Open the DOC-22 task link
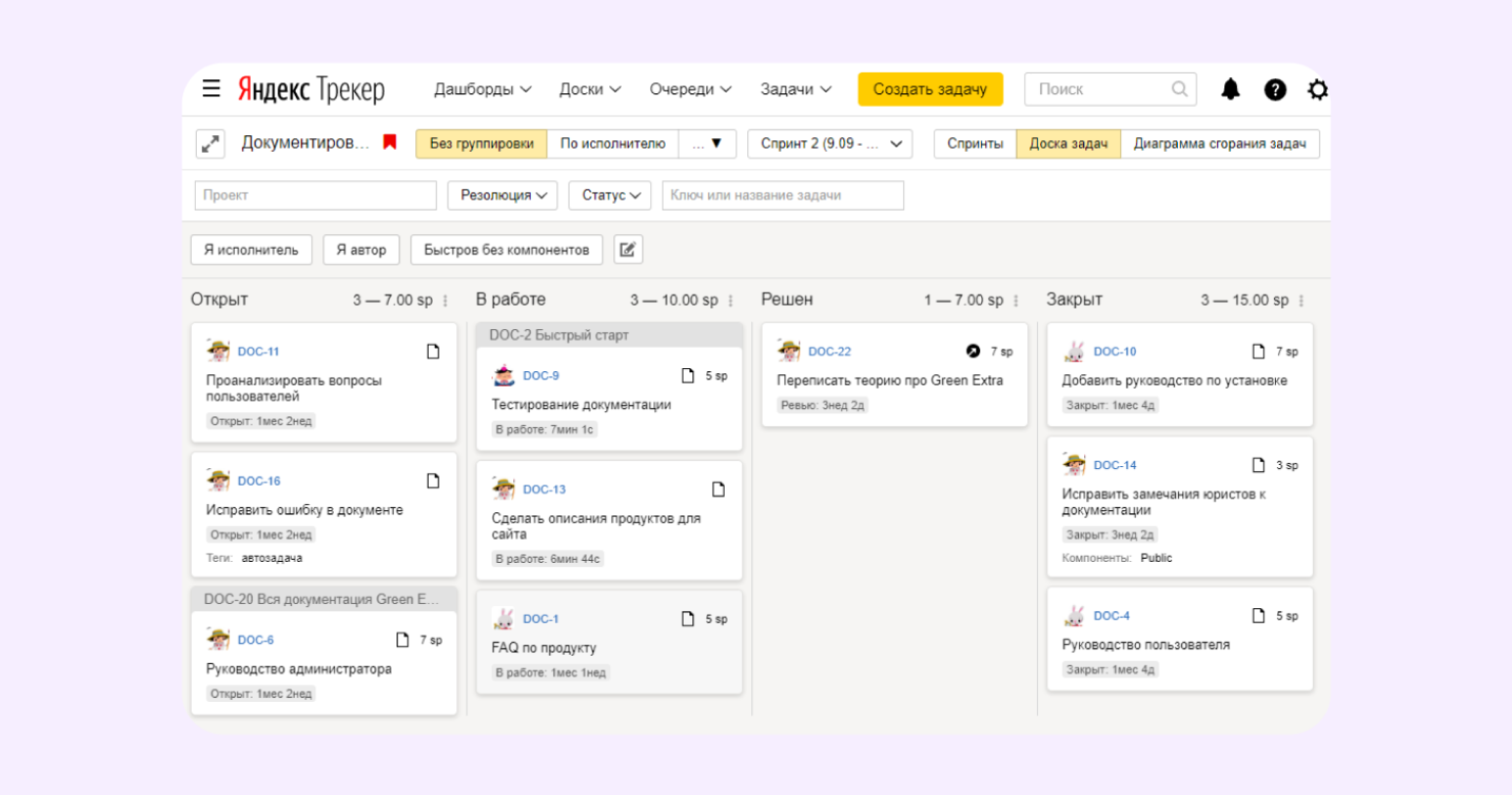This screenshot has width=1512, height=795. [829, 351]
